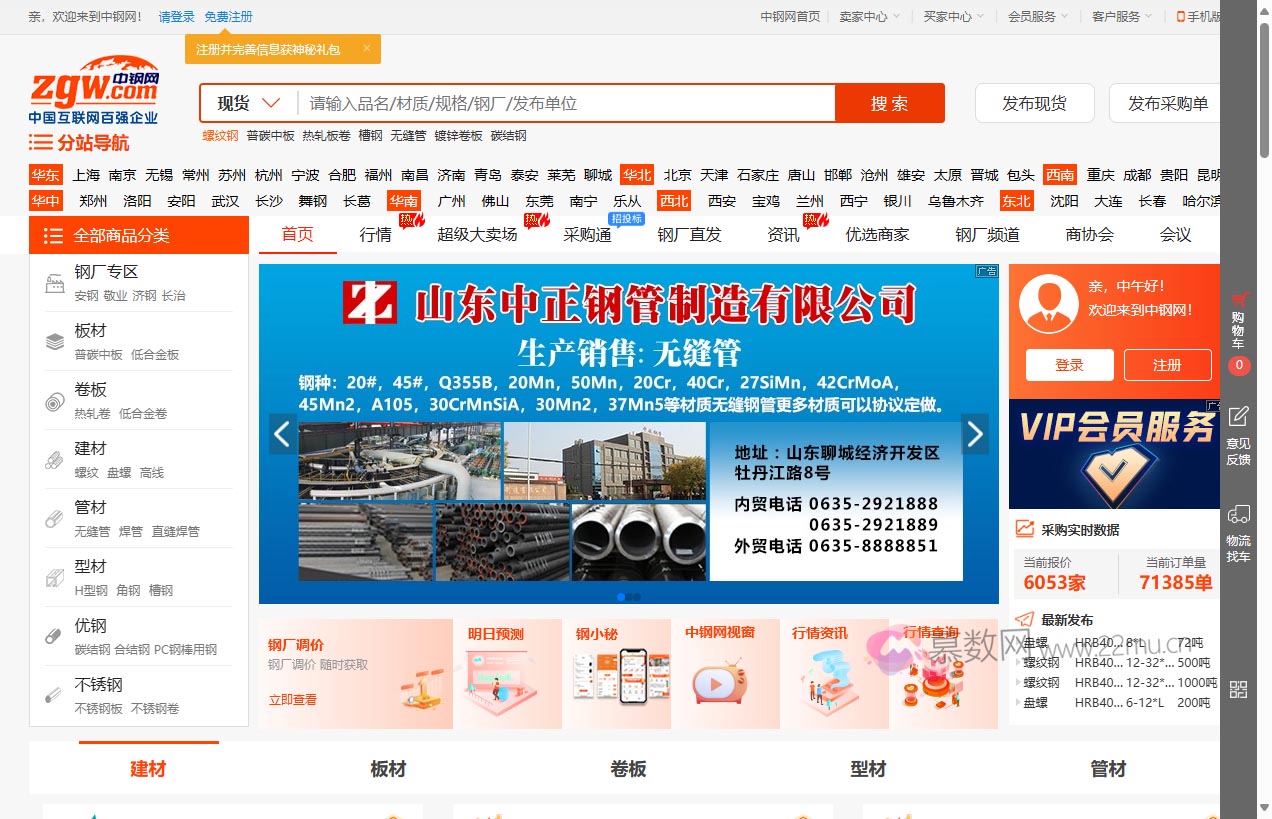Select the active banner carousel dot indicator
The height and width of the screenshot is (819, 1272).
(x=621, y=597)
